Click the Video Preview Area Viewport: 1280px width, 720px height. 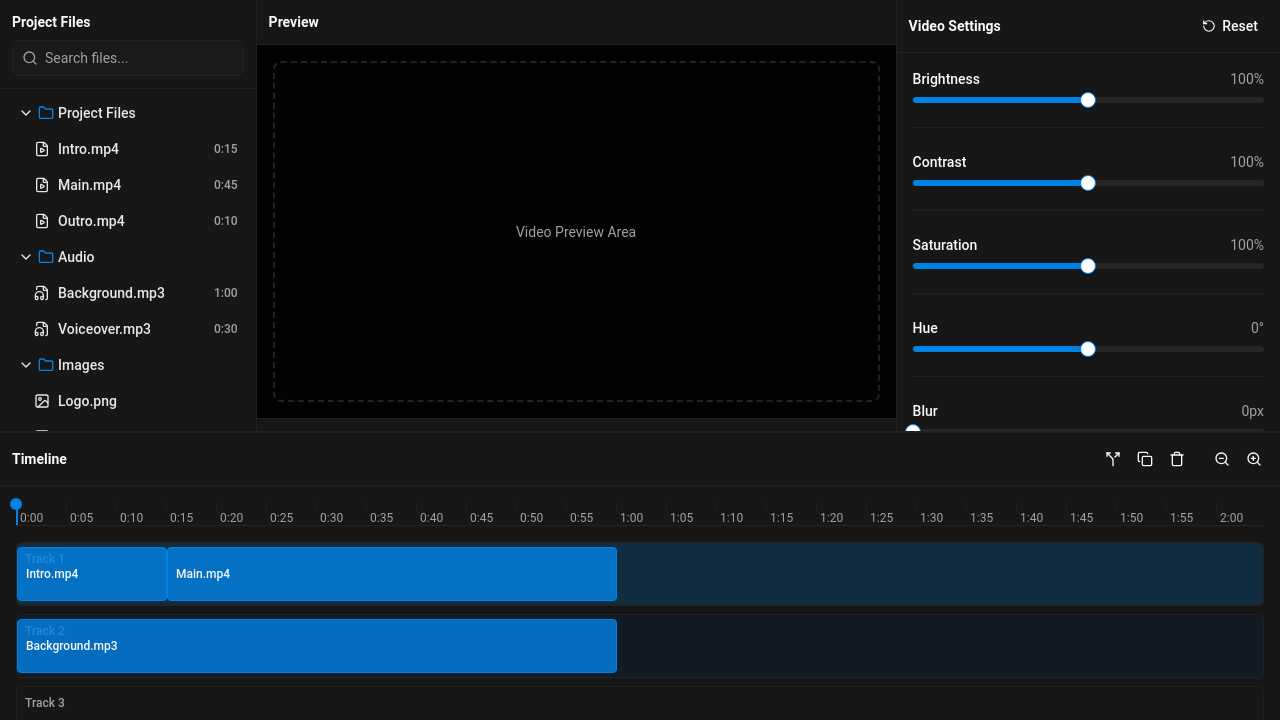click(576, 232)
